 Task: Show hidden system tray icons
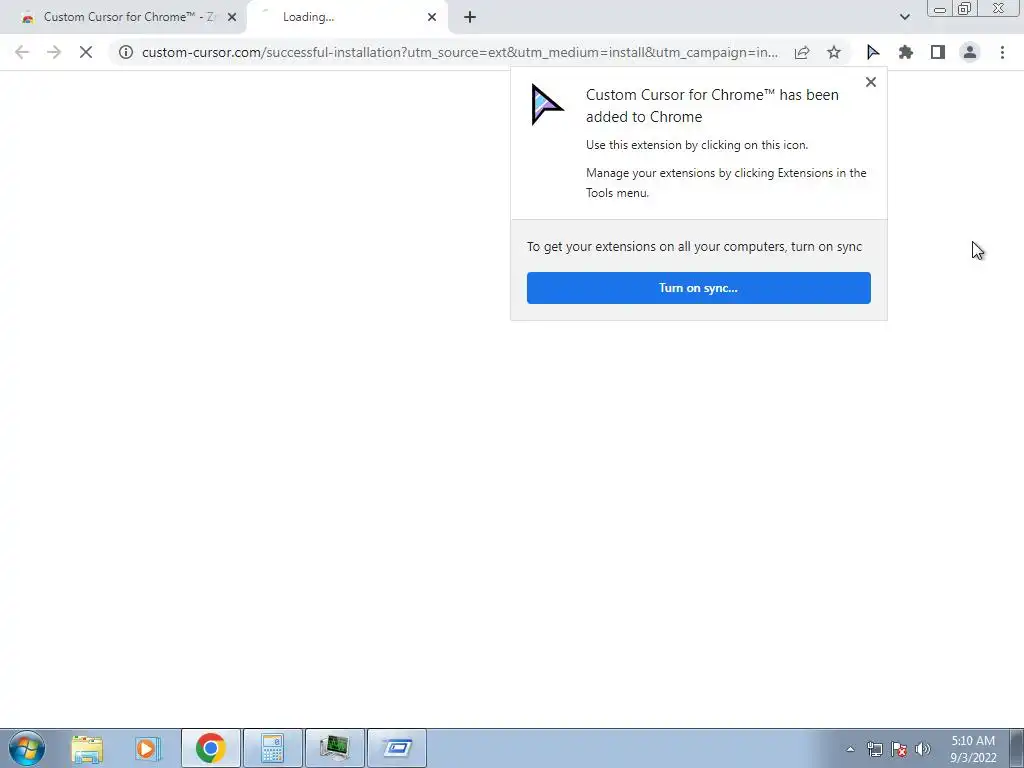pyautogui.click(x=850, y=749)
